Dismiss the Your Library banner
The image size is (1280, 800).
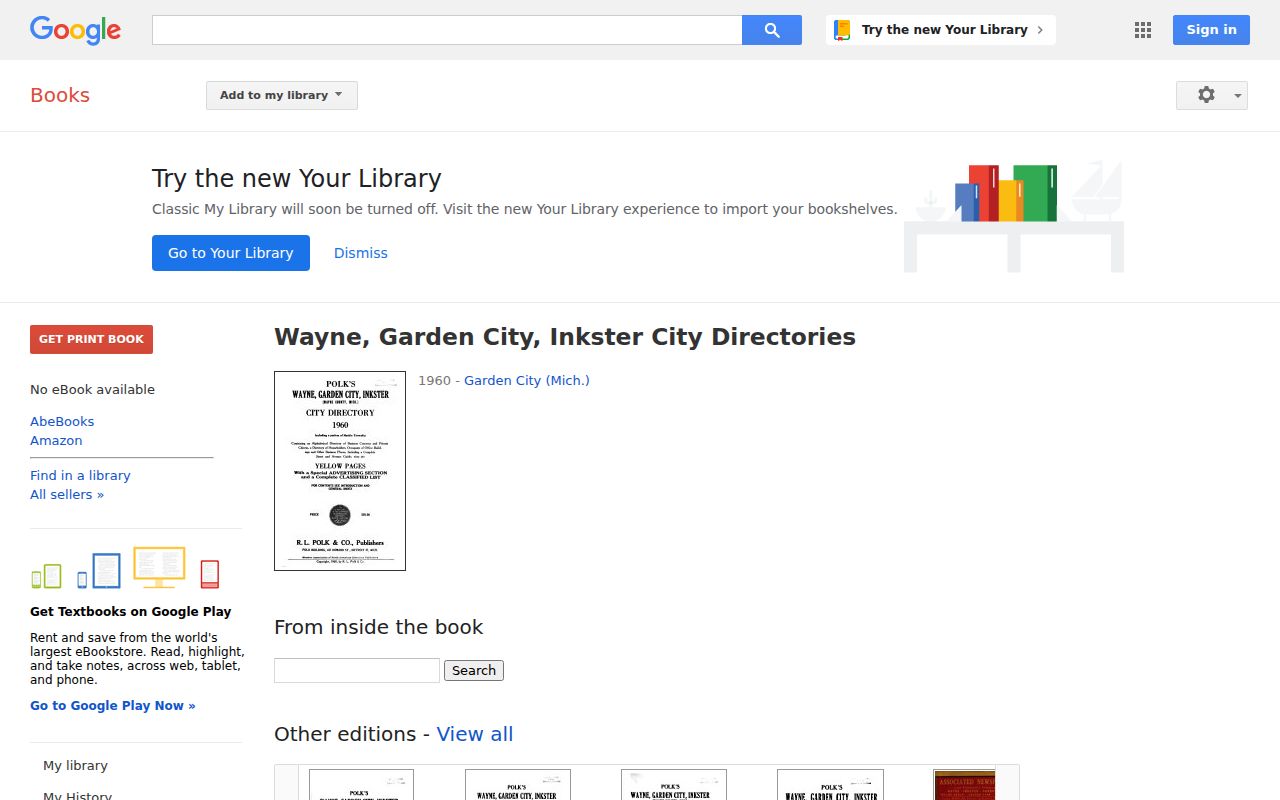(x=361, y=253)
